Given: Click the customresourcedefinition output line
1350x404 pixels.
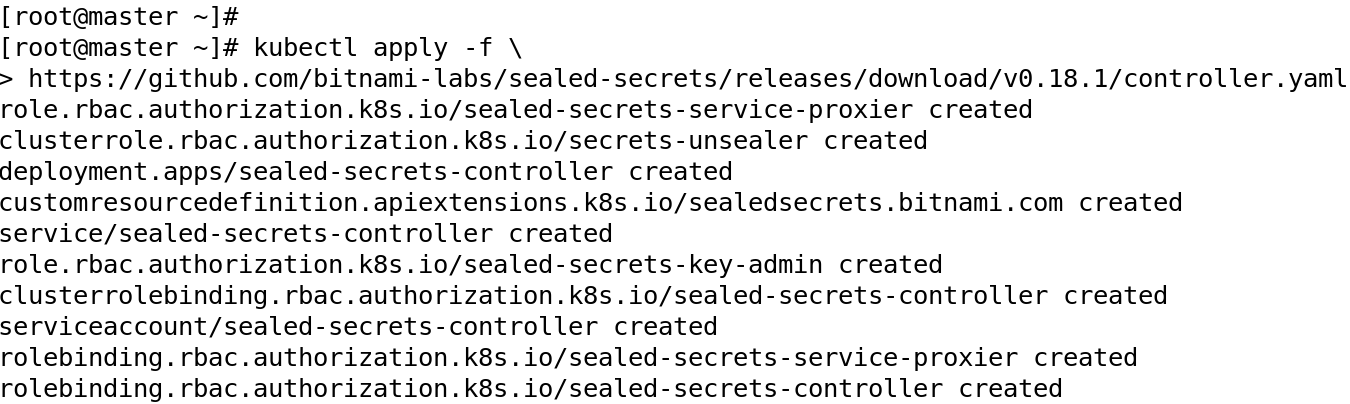Looking at the screenshot, I should [590, 203].
